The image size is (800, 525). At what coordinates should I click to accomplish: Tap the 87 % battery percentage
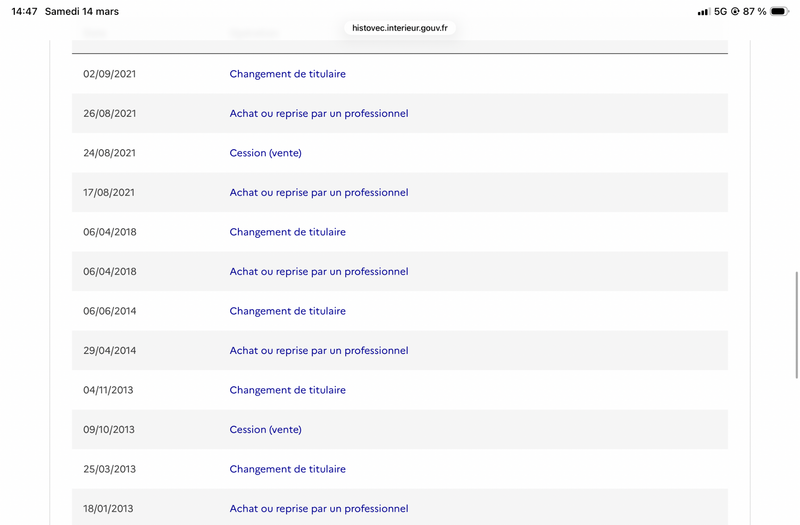[x=755, y=12]
